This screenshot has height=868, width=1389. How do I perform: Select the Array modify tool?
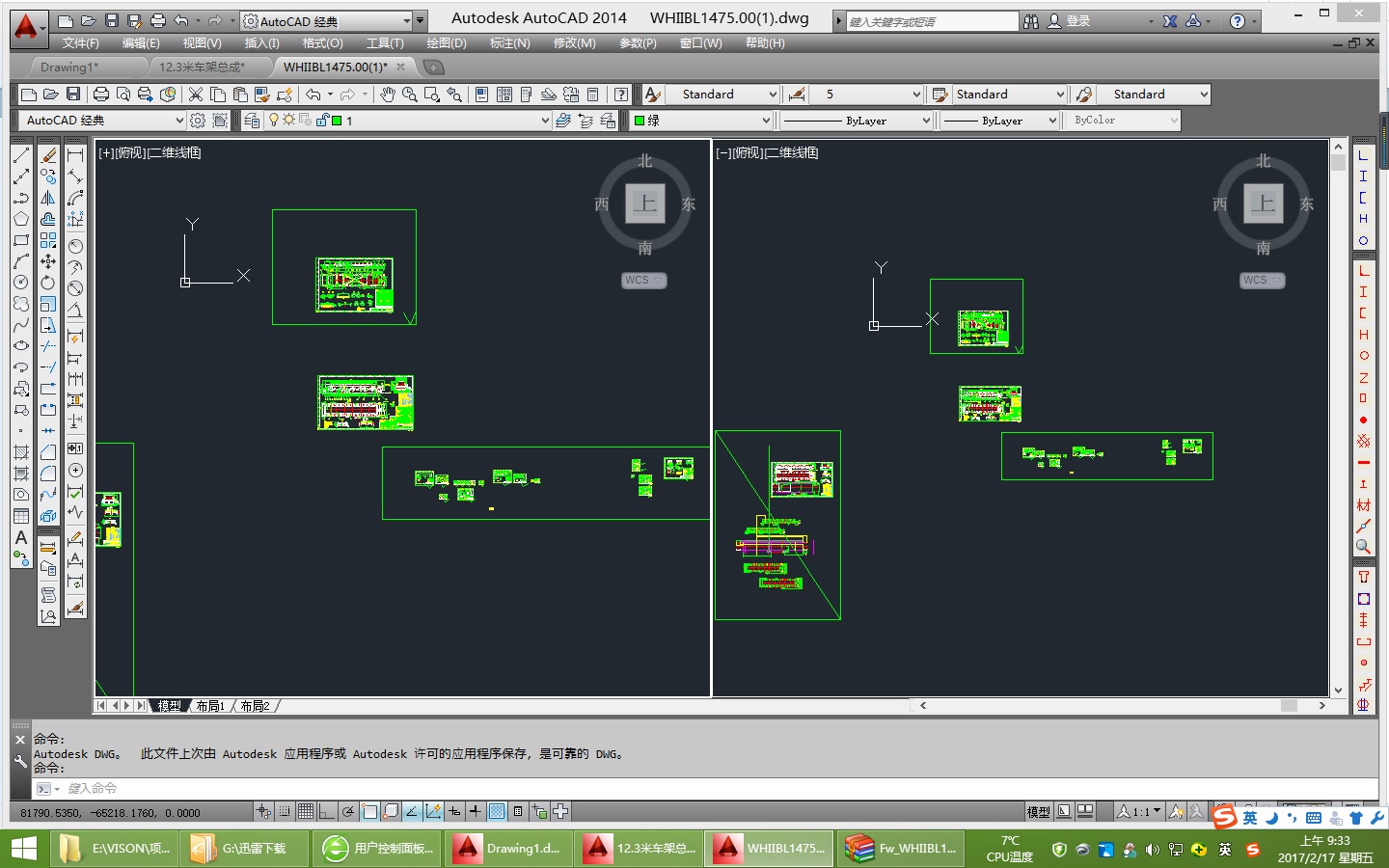[48, 240]
